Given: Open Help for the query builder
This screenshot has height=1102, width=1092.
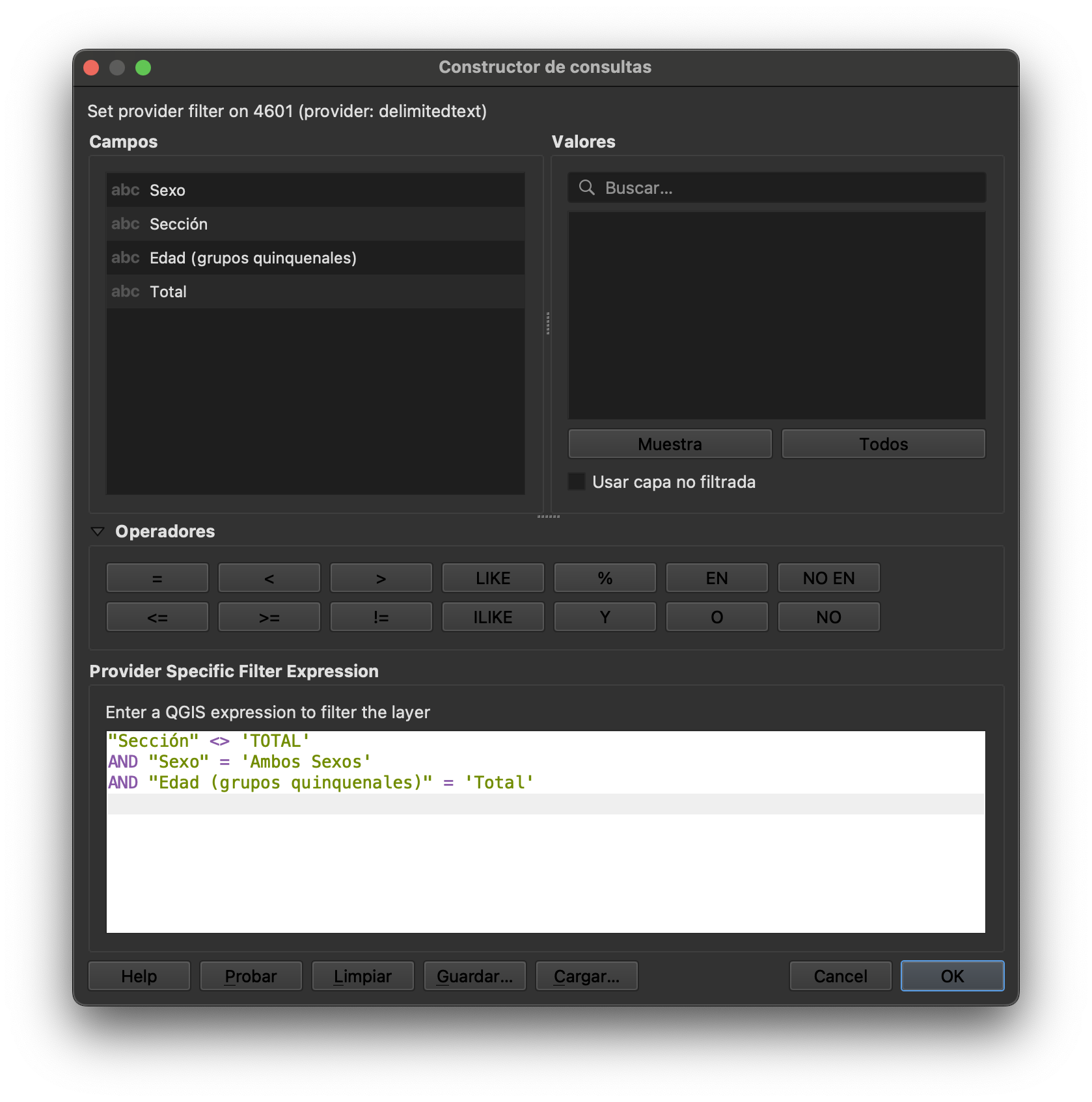Looking at the screenshot, I should (x=139, y=976).
